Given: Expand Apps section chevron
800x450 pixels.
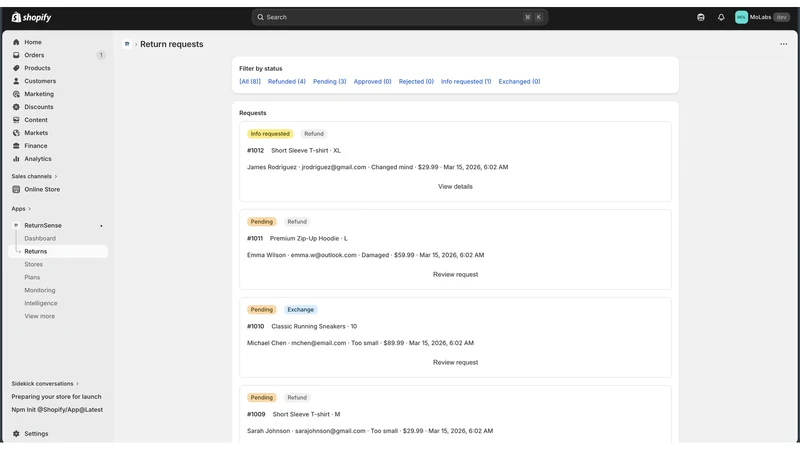Looking at the screenshot, I should coord(29,209).
